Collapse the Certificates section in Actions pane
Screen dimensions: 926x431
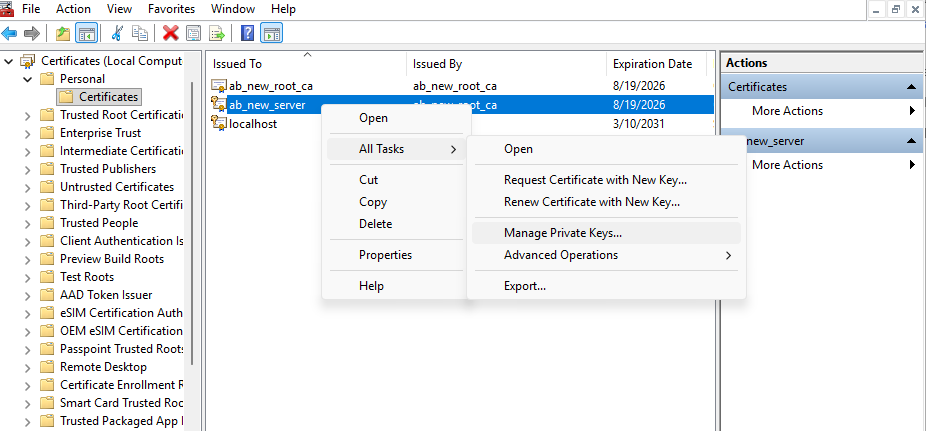tap(911, 87)
